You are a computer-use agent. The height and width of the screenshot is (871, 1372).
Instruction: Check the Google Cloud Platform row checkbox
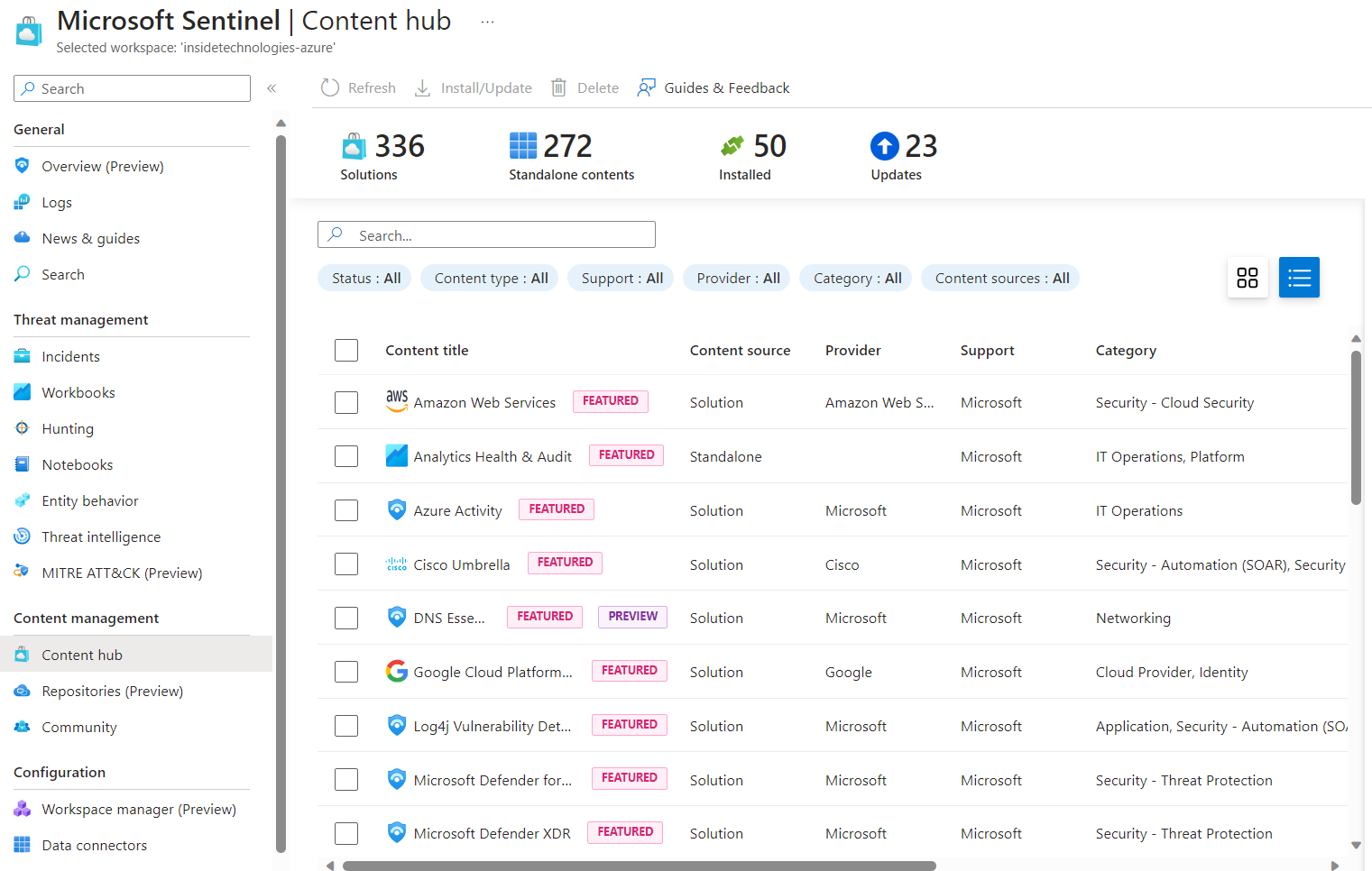(x=346, y=672)
